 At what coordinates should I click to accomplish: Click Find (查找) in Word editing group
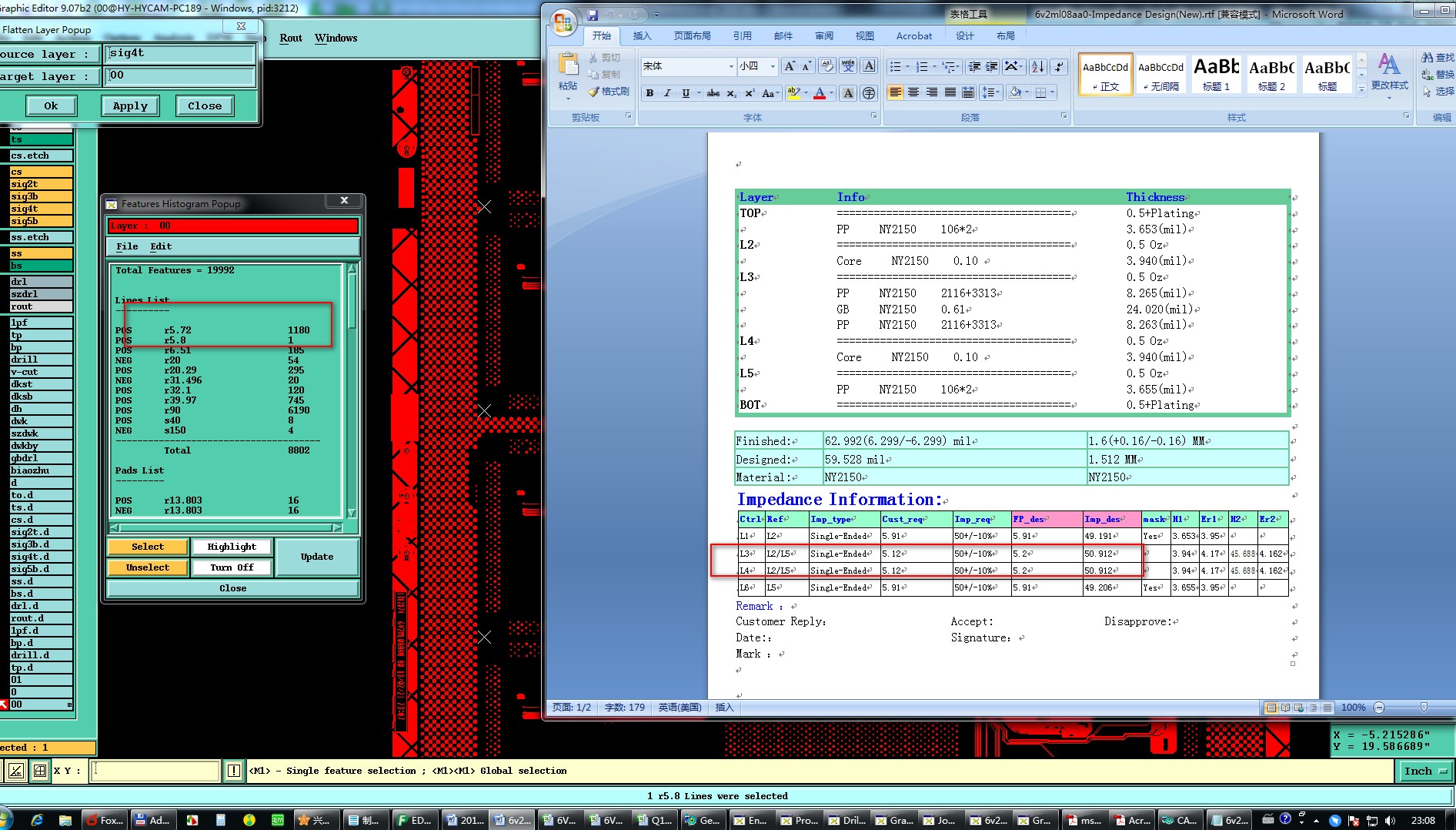pyautogui.click(x=1438, y=58)
